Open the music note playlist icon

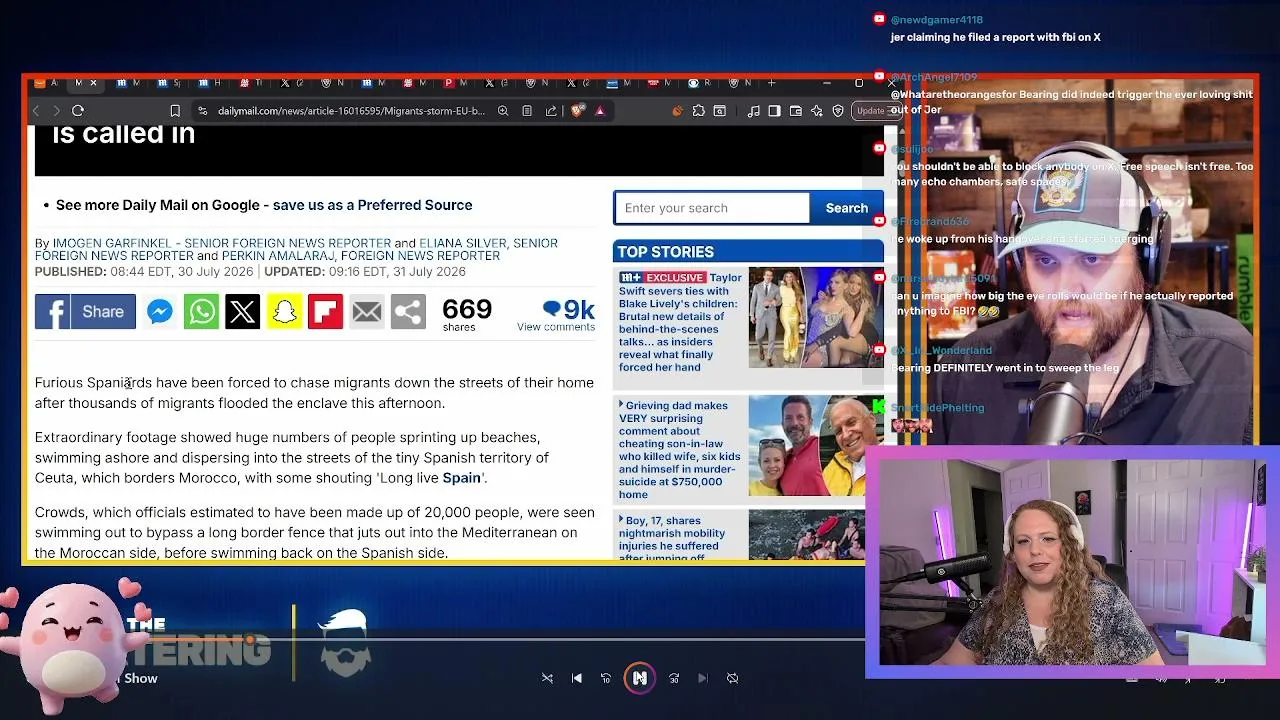(754, 111)
